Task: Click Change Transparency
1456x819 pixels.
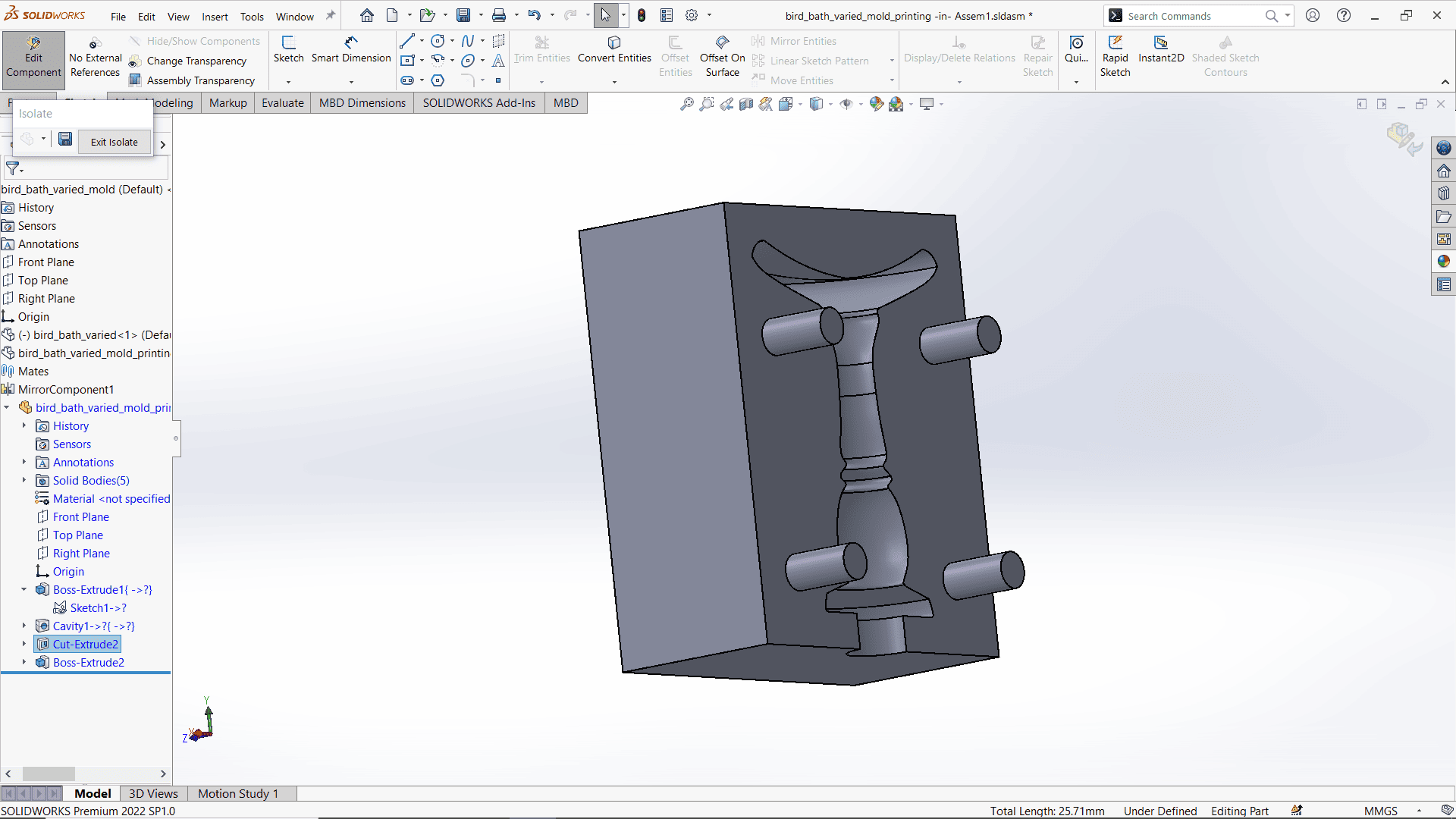Action: 188,61
